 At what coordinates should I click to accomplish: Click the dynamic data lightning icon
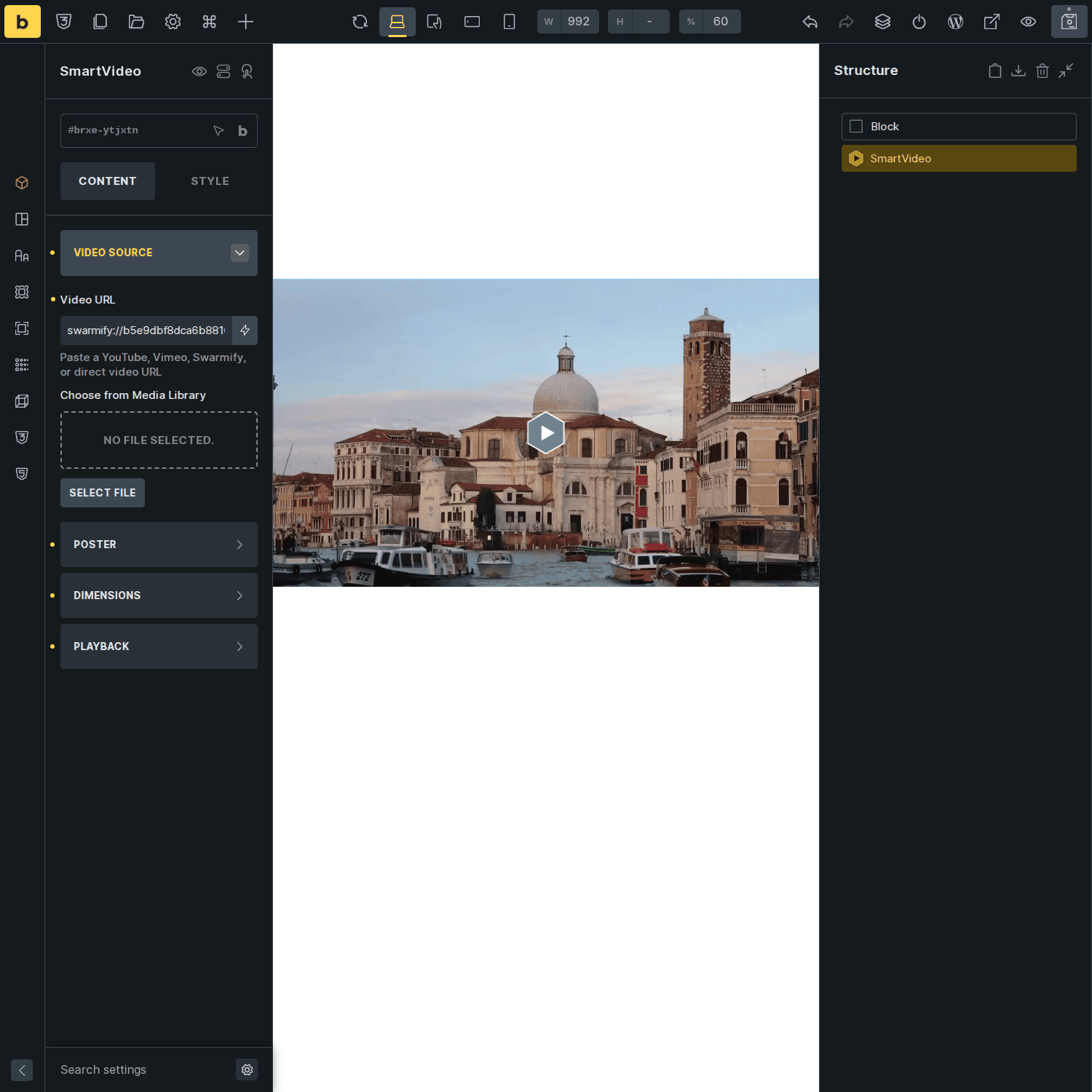pyautogui.click(x=245, y=331)
